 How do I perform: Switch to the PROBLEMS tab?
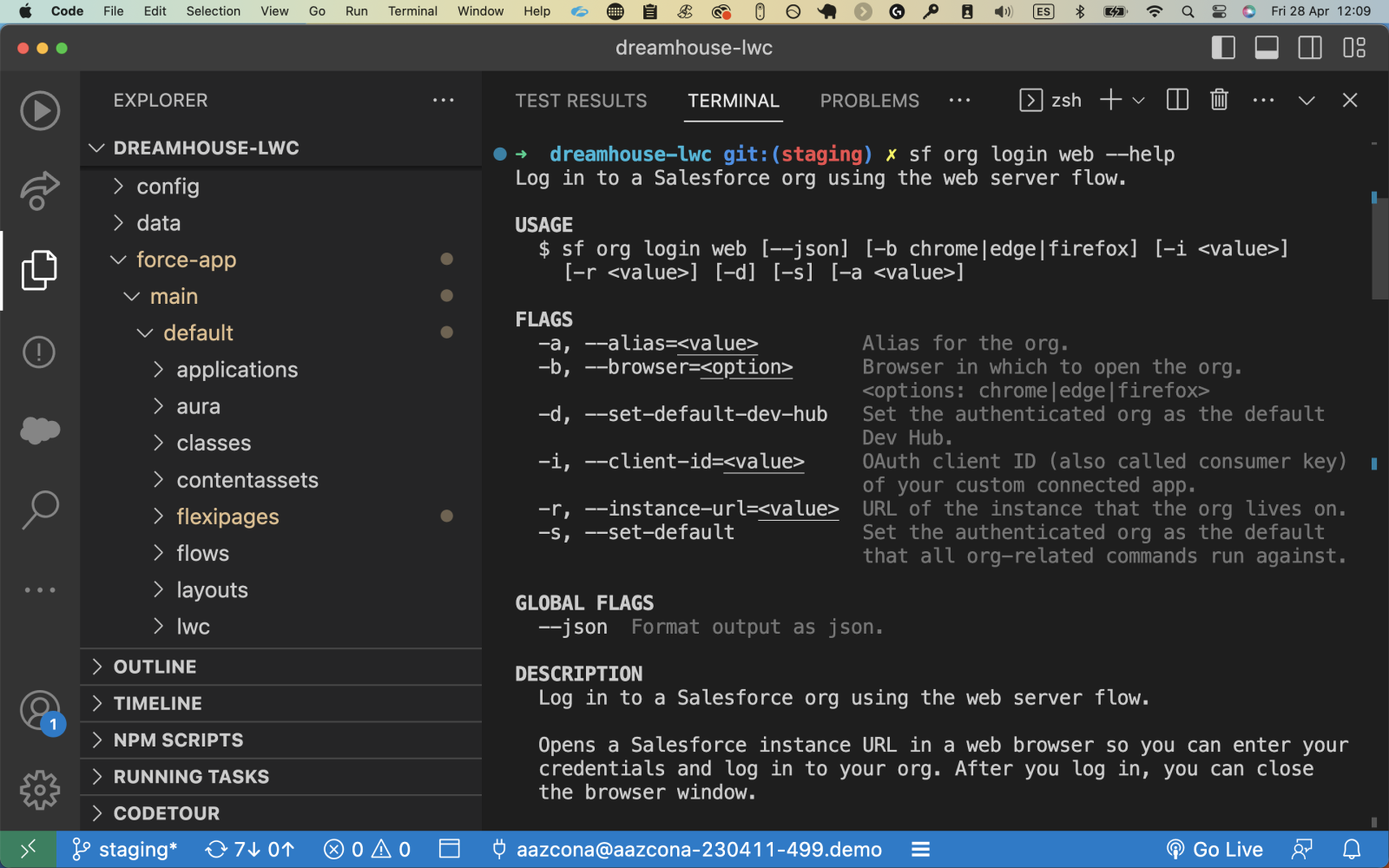coord(869,101)
